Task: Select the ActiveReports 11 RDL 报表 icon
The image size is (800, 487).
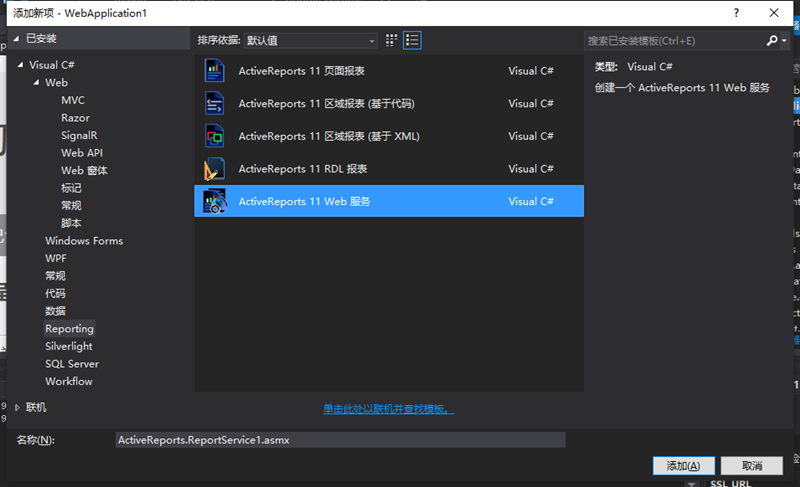Action: point(215,169)
